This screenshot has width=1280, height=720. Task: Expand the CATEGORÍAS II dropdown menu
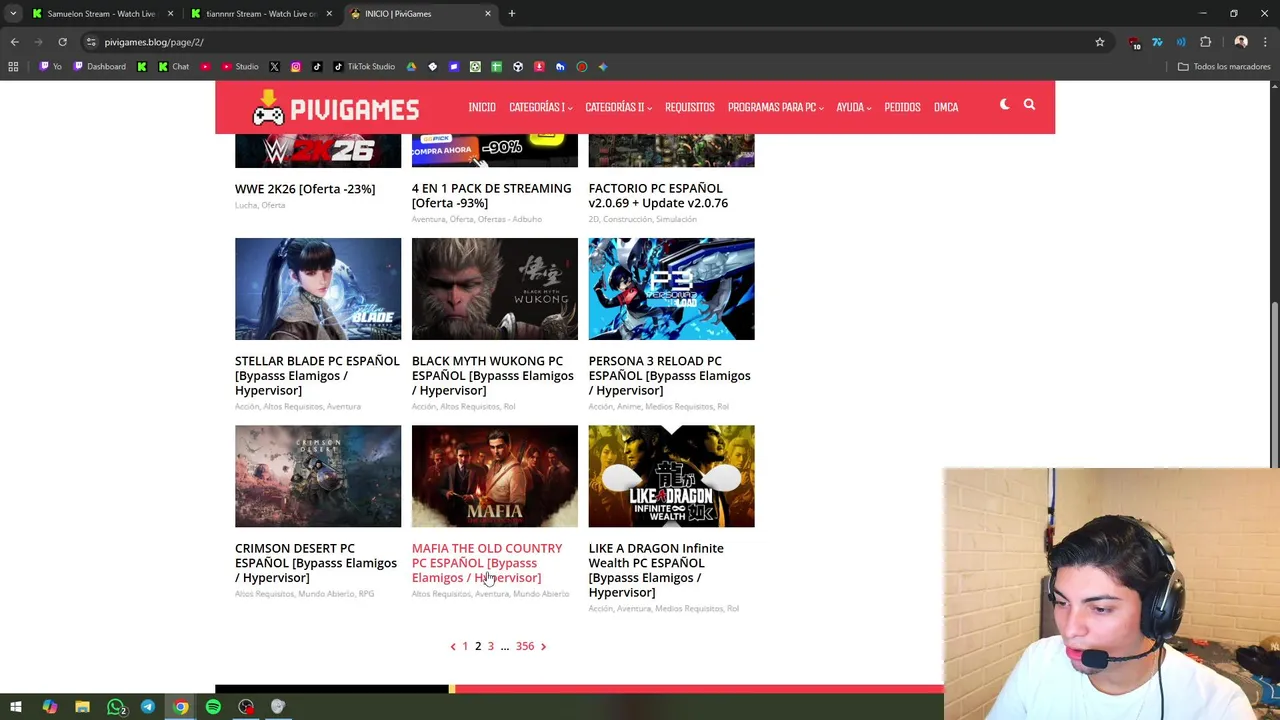point(618,107)
